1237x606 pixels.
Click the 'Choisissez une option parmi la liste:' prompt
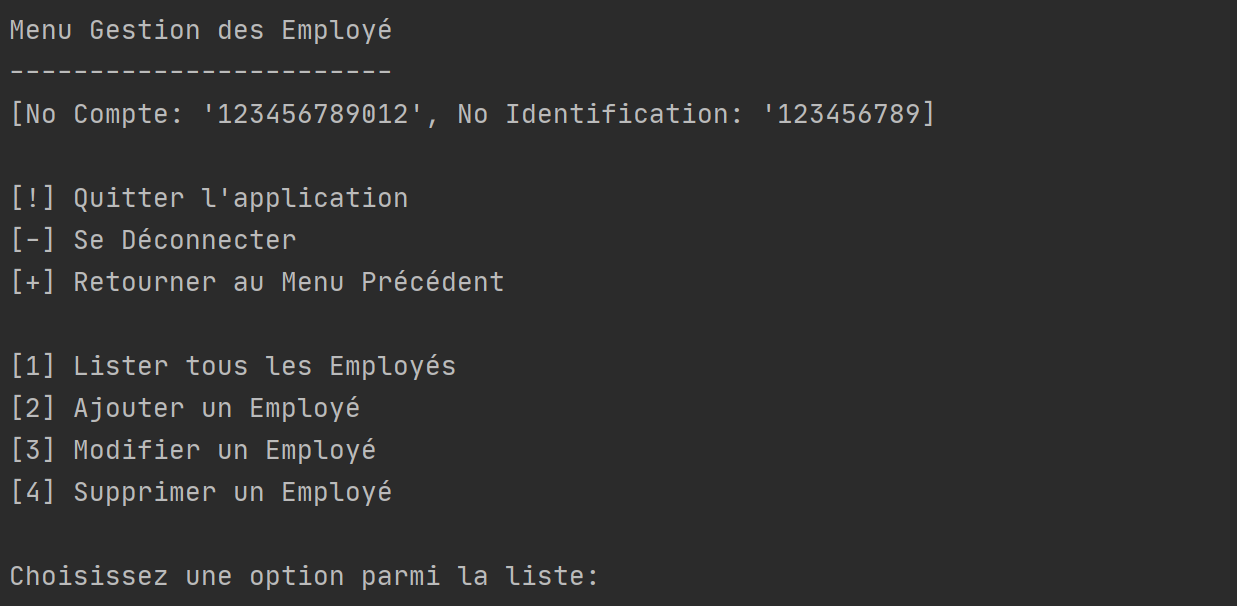coord(304,577)
